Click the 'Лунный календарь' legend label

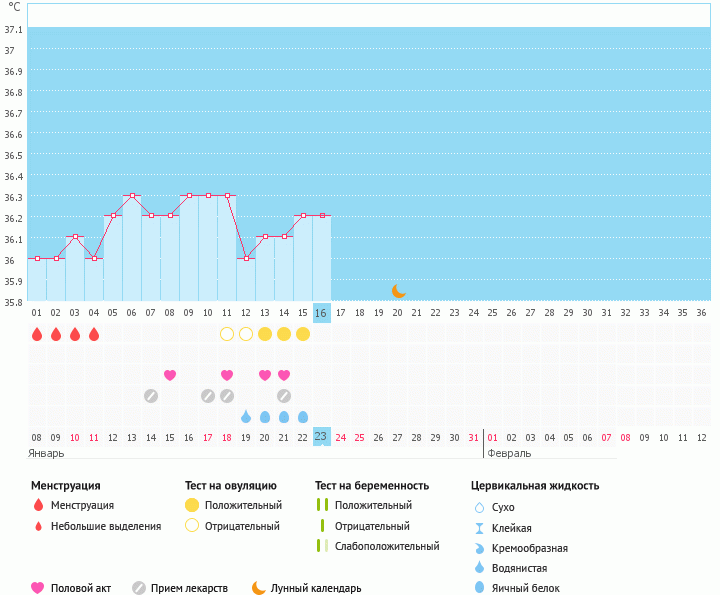pos(318,588)
